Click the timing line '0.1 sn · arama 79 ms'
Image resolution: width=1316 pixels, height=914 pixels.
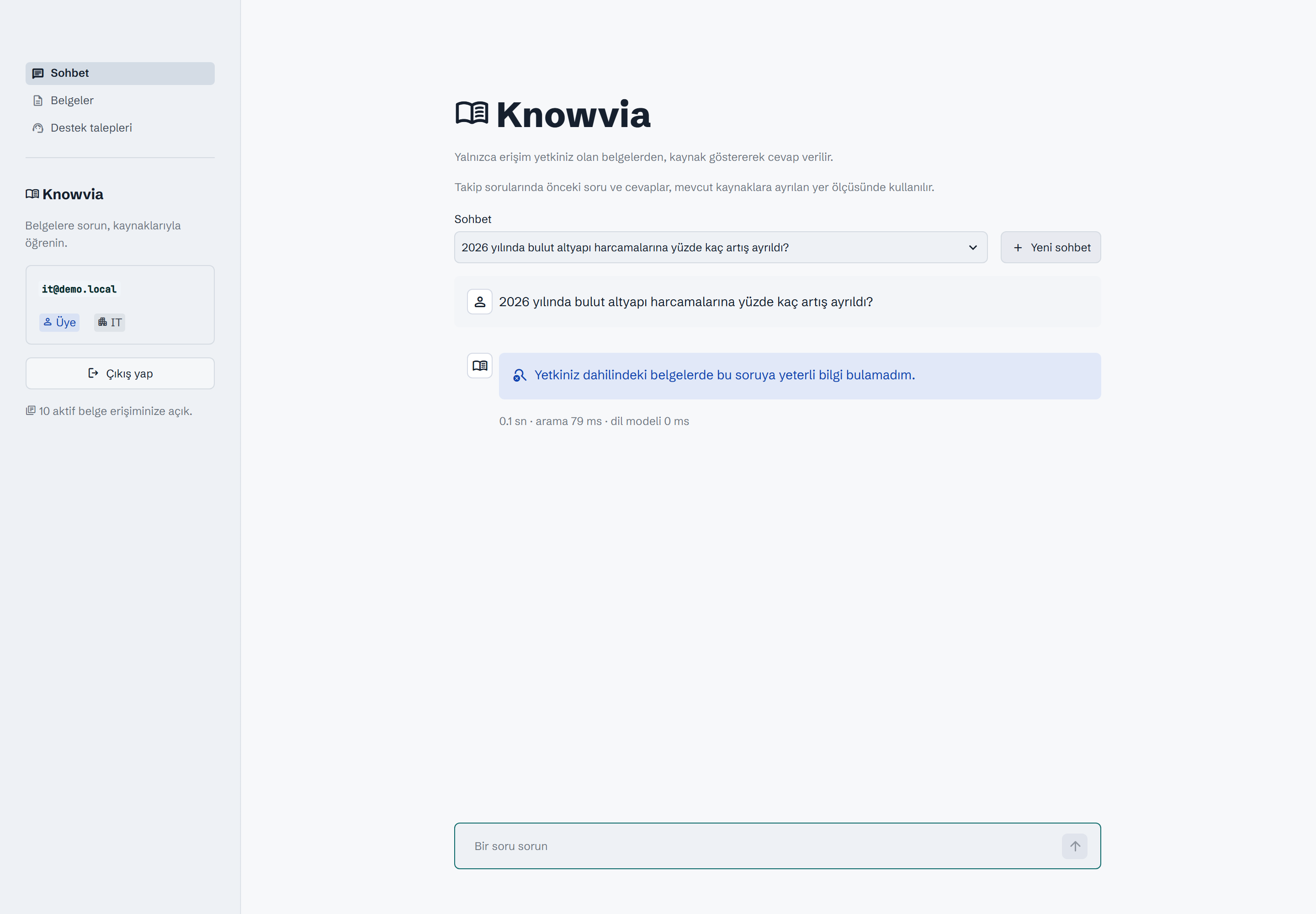click(594, 421)
